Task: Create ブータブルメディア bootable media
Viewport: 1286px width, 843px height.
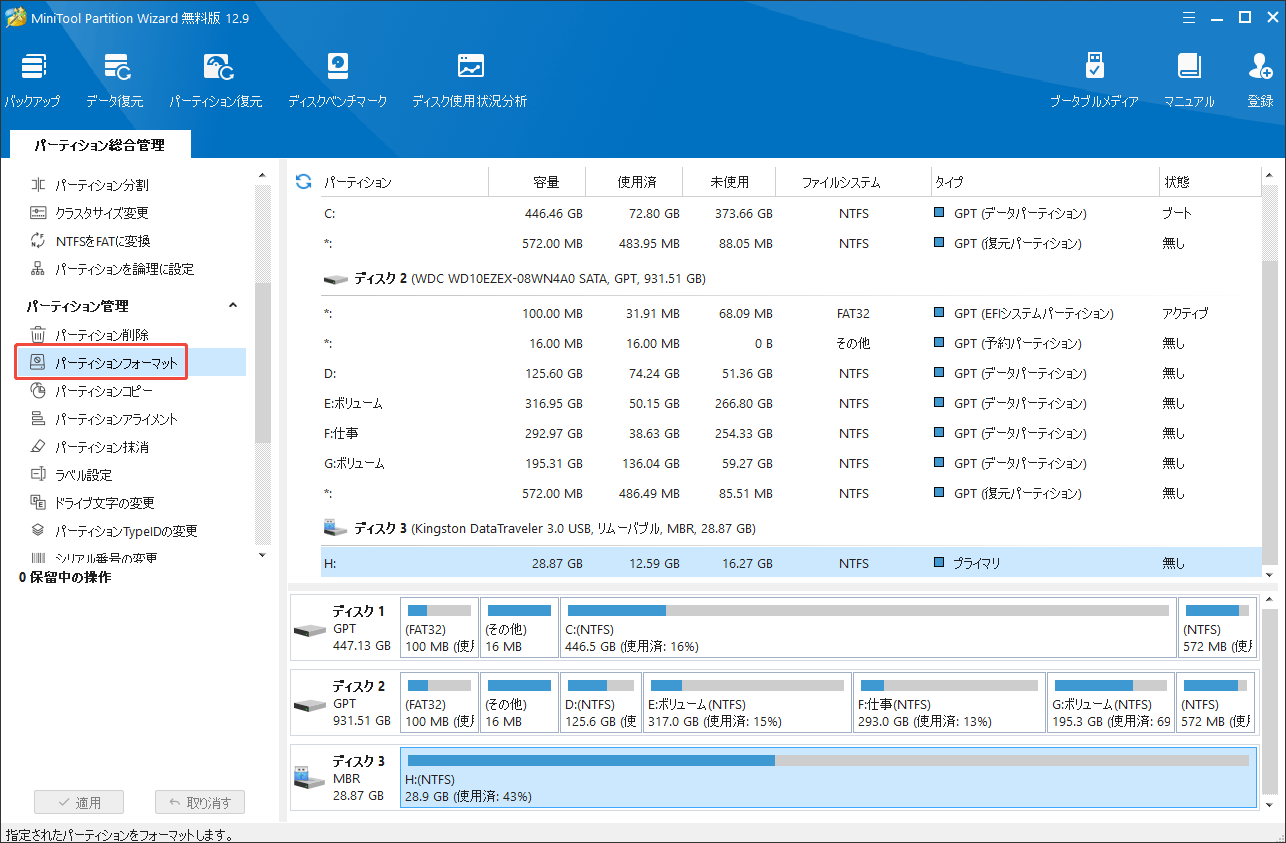Action: pyautogui.click(x=1094, y=80)
